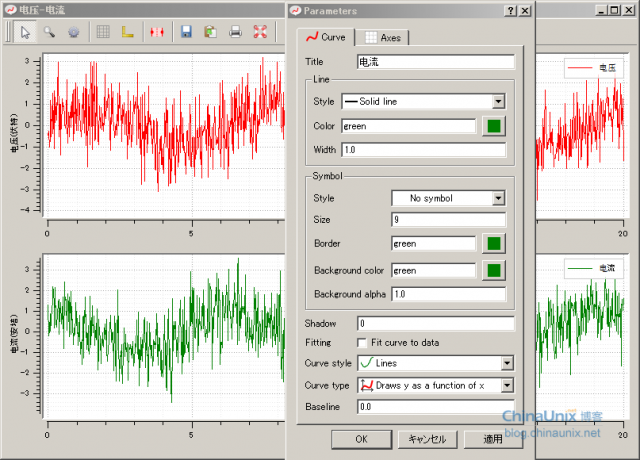Select the Curve tab
The width and height of the screenshot is (640, 460).
tap(326, 37)
